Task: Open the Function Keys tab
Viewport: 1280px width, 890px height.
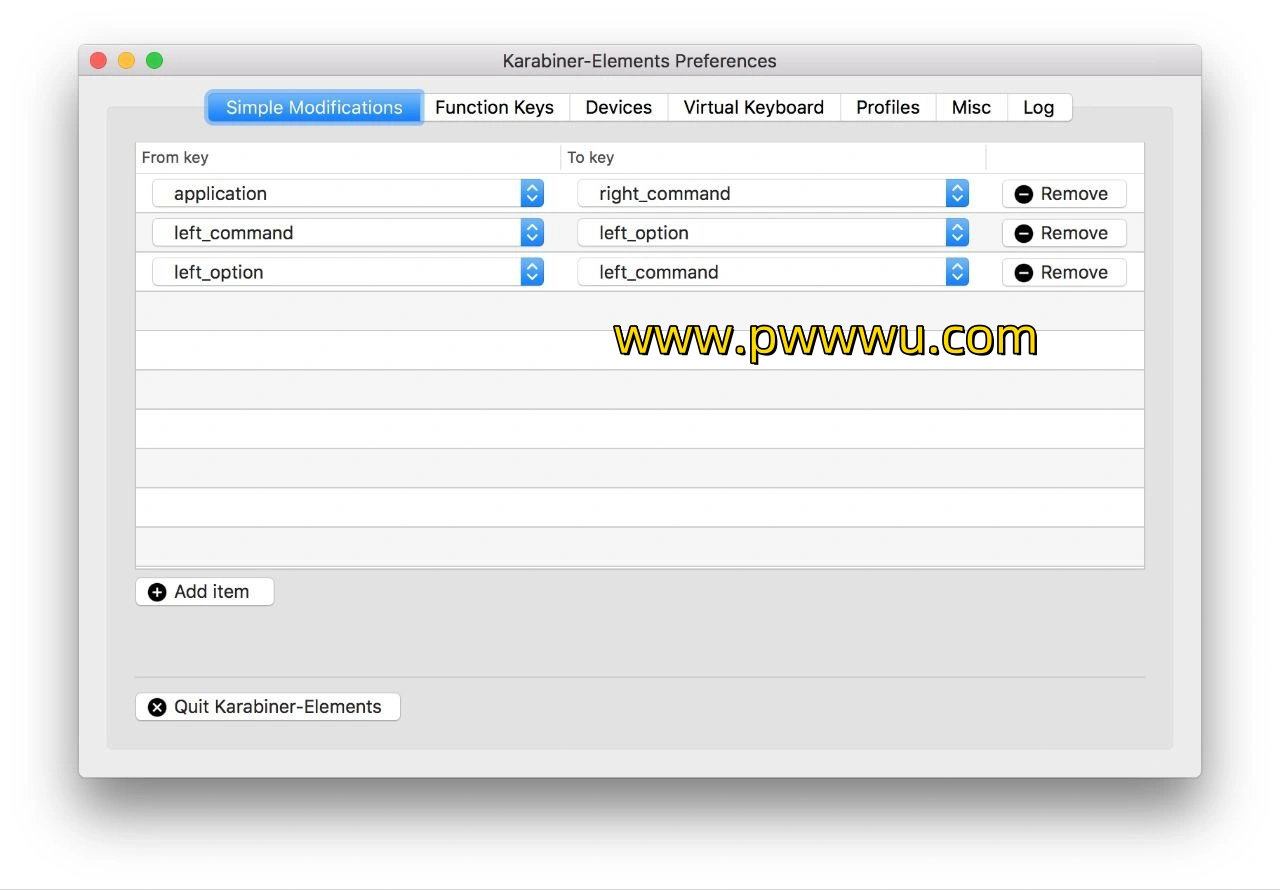Action: coord(495,107)
